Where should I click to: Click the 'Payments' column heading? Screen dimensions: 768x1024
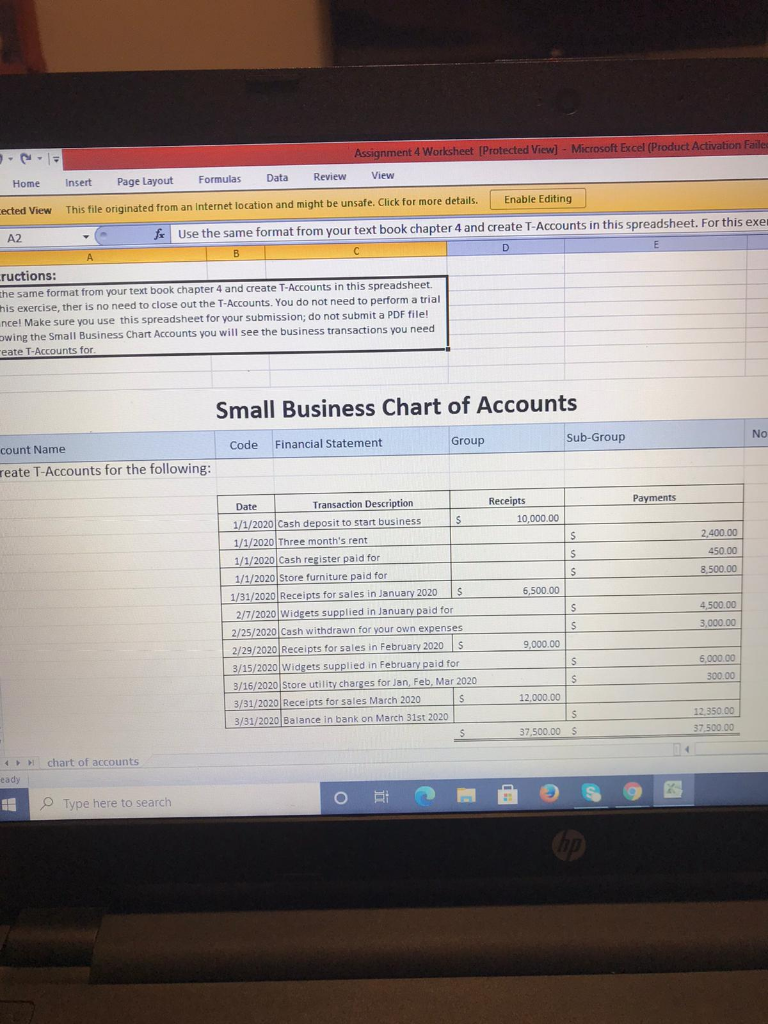click(x=654, y=498)
